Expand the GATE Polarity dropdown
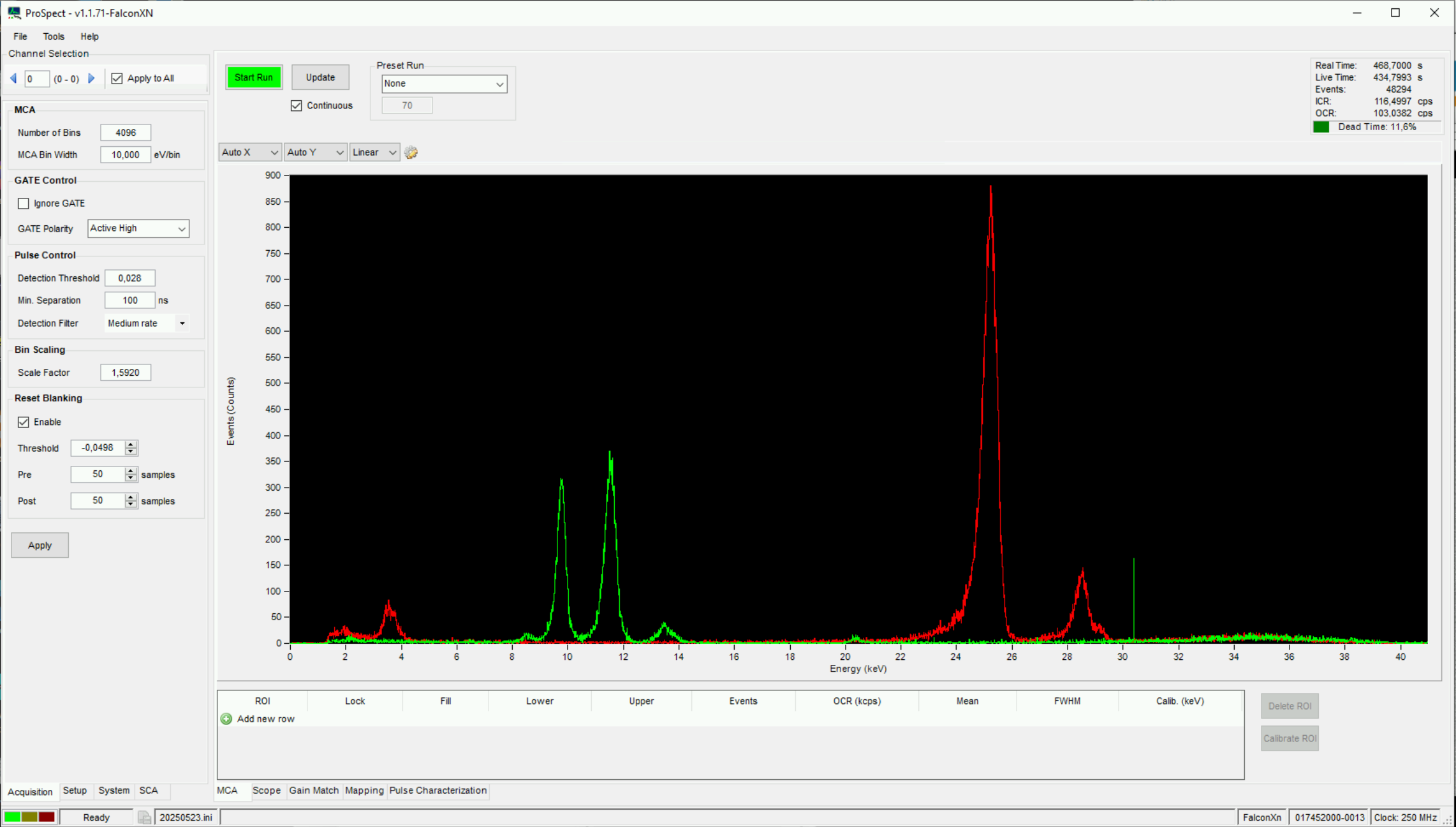The height and width of the screenshot is (827, 1456). coord(138,228)
